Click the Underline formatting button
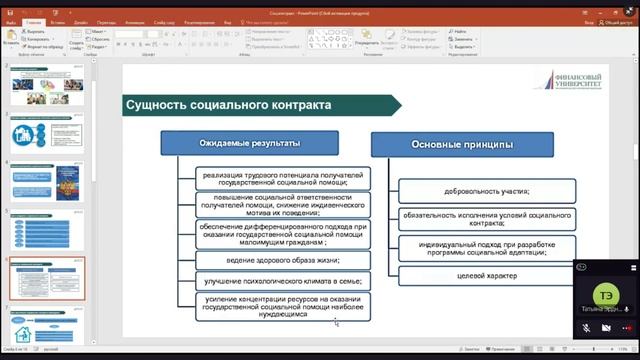The width and height of the screenshot is (640, 360). tap(133, 44)
